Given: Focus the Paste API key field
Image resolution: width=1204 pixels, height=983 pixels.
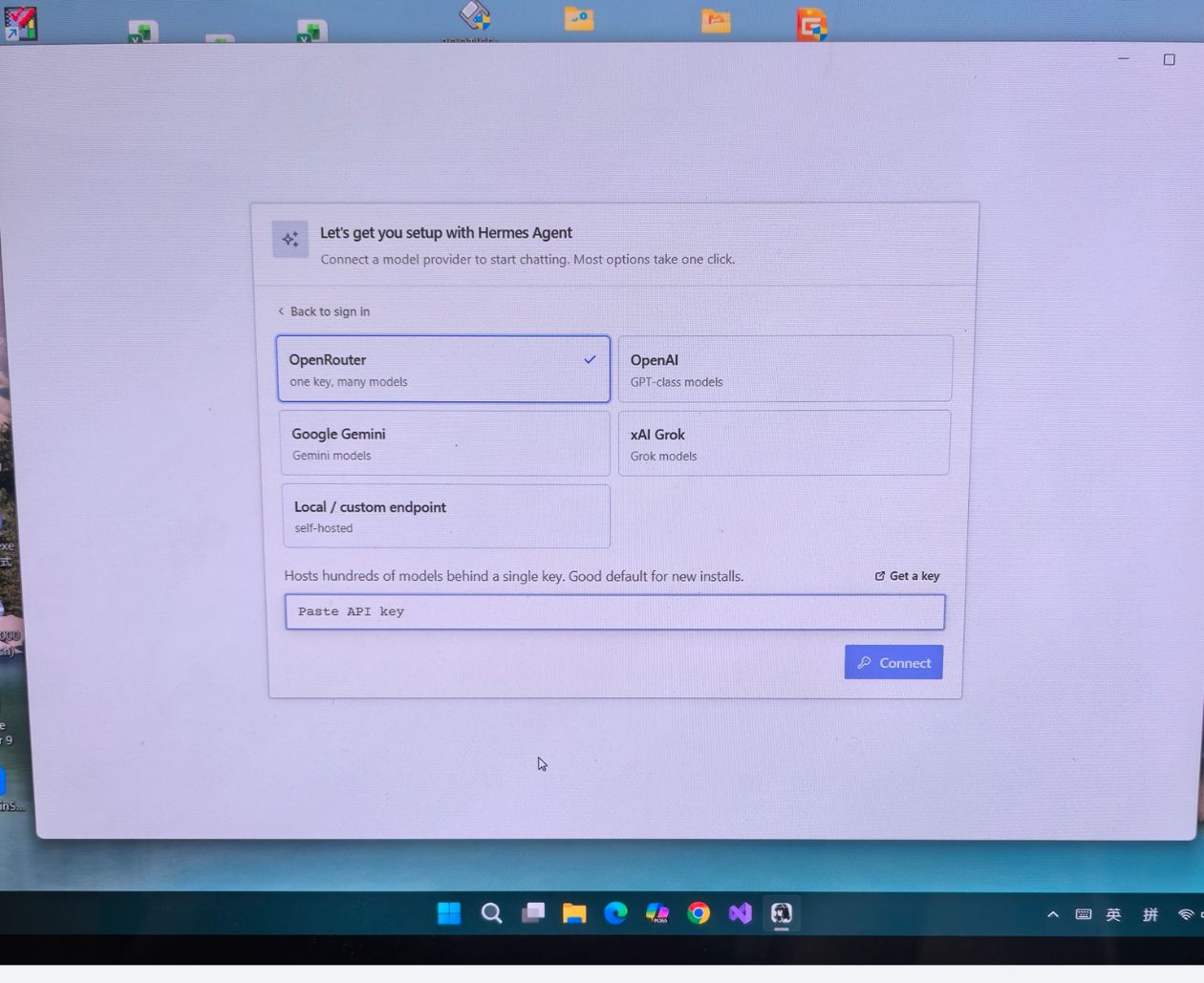Looking at the screenshot, I should (x=614, y=611).
